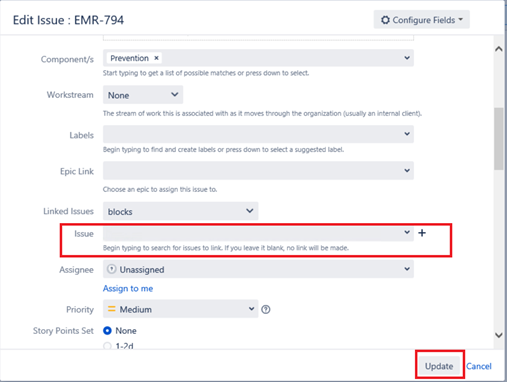The height and width of the screenshot is (382, 507).
Task: Select the None story points radio
Action: [x=107, y=331]
